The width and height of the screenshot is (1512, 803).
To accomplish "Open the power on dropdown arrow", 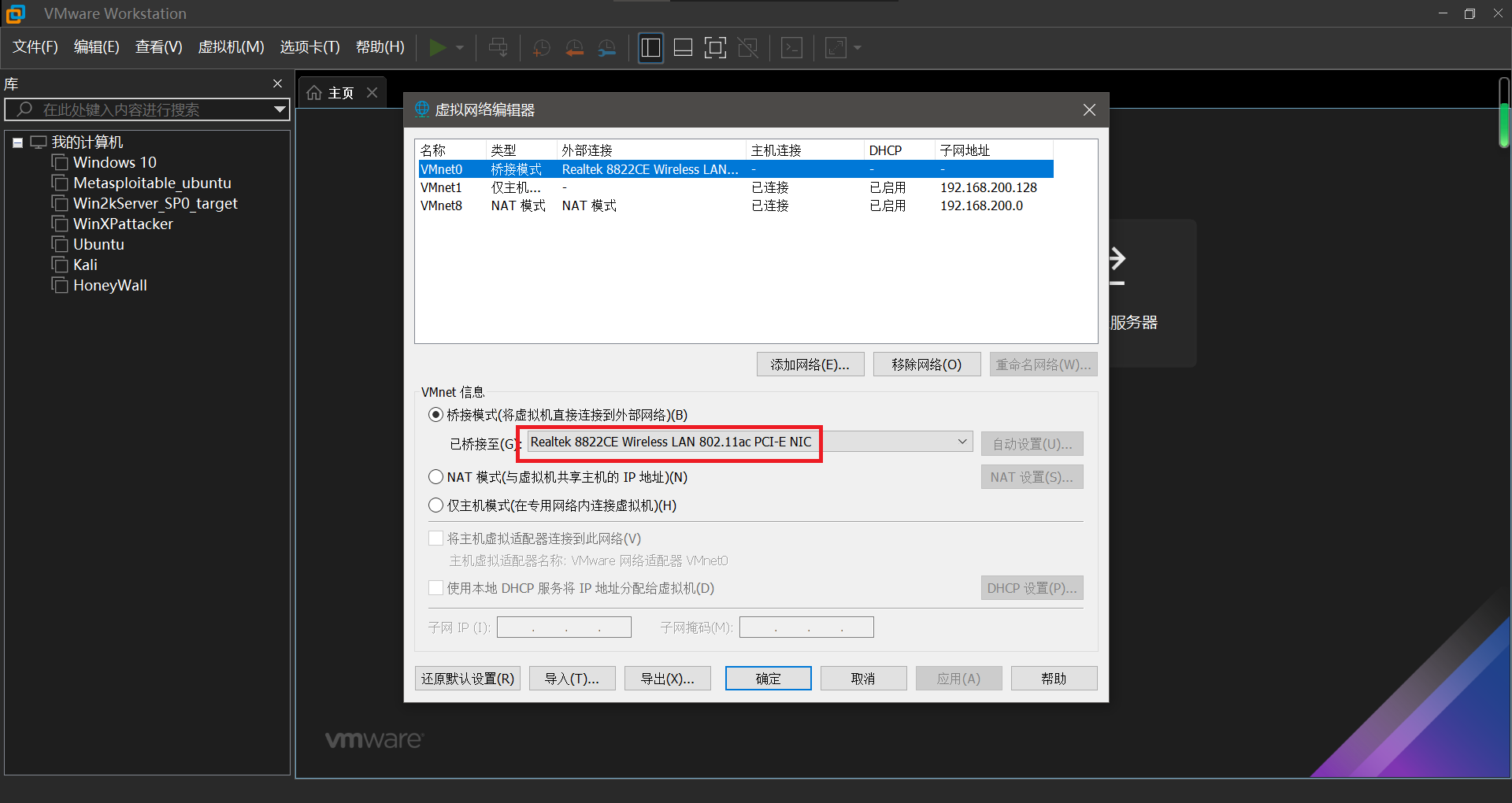I will coord(460,48).
